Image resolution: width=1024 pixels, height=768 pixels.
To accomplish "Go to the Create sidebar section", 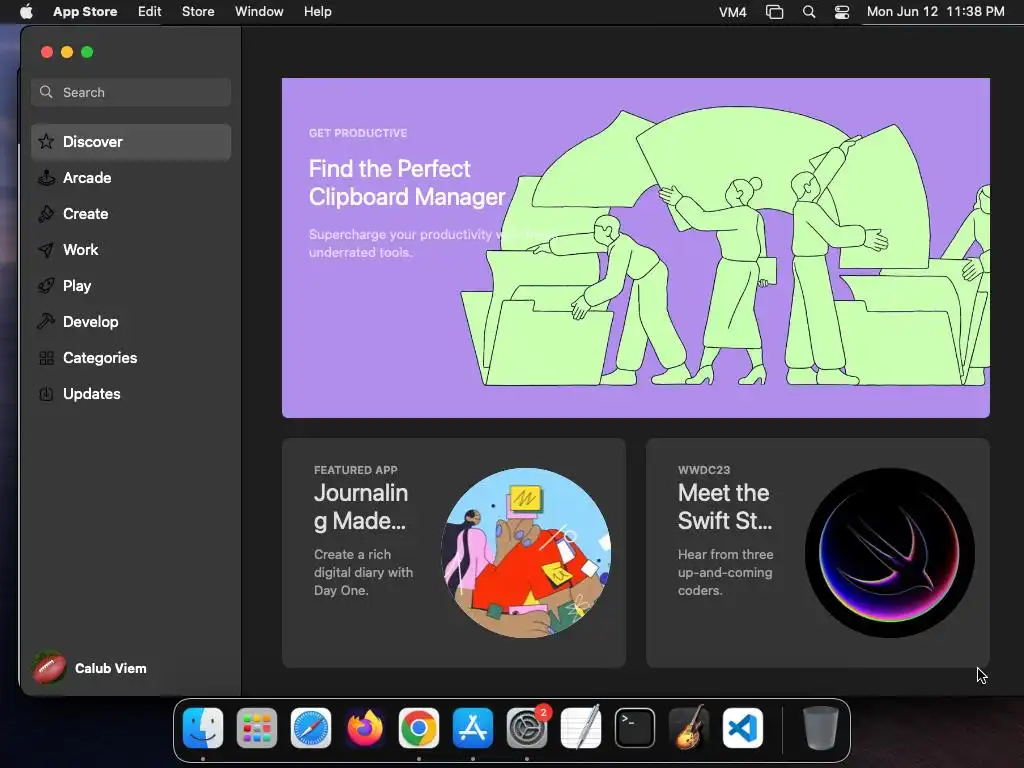I will pos(131,214).
